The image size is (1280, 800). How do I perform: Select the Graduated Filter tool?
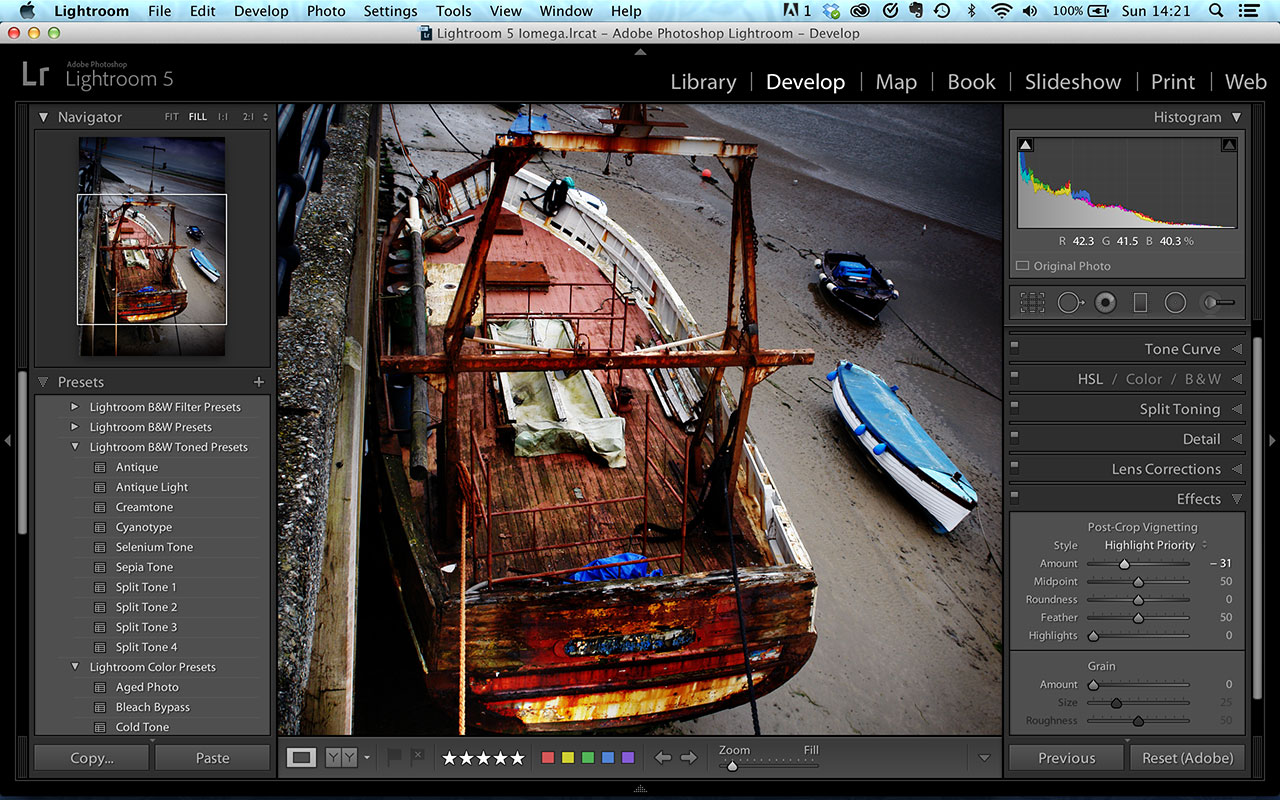pyautogui.click(x=1140, y=302)
